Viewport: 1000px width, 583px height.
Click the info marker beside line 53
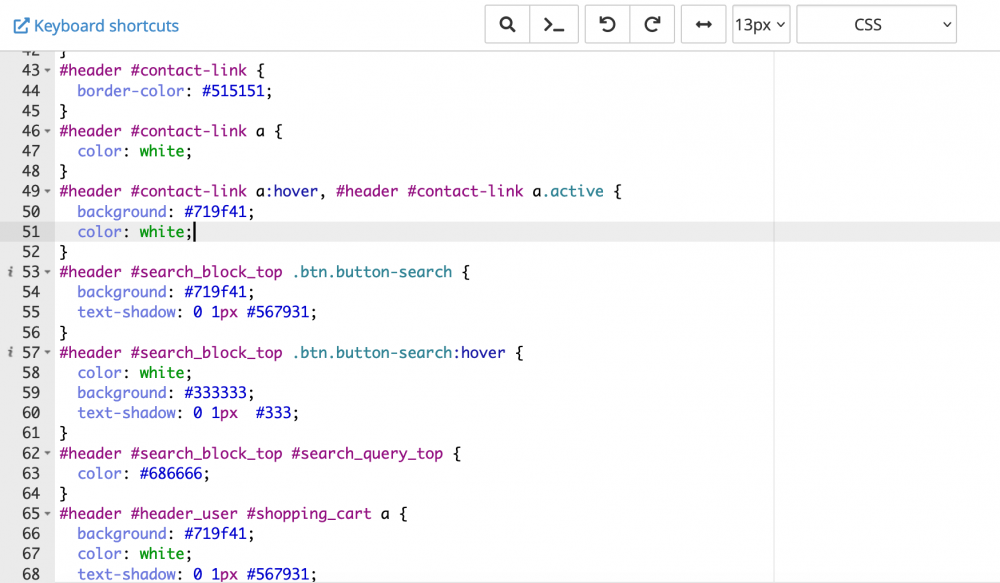tap(10, 272)
